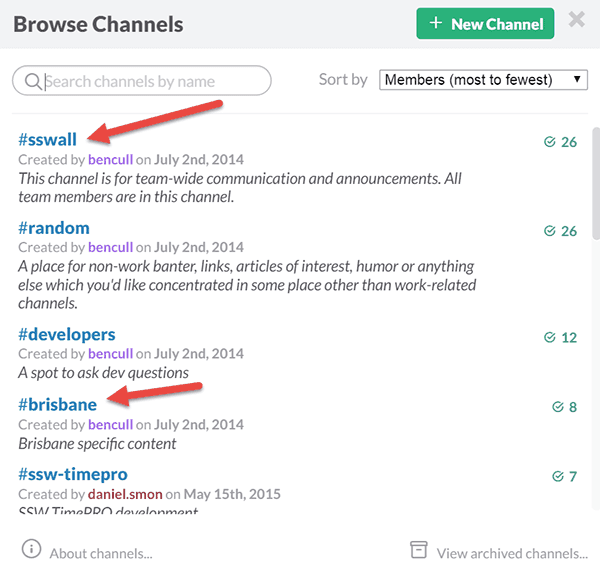Open the Sort by dropdown
This screenshot has width=600, height=575.
(x=483, y=80)
